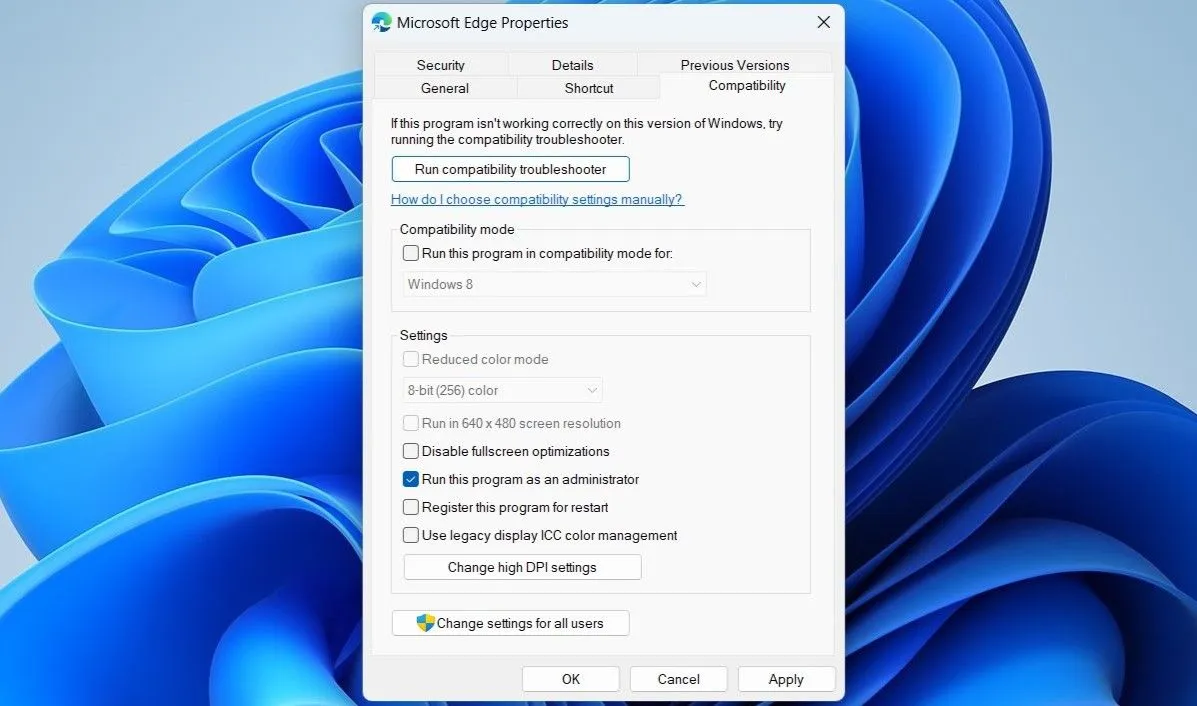Enable 'Disable fullscreen optimizations' checkbox

tap(411, 451)
